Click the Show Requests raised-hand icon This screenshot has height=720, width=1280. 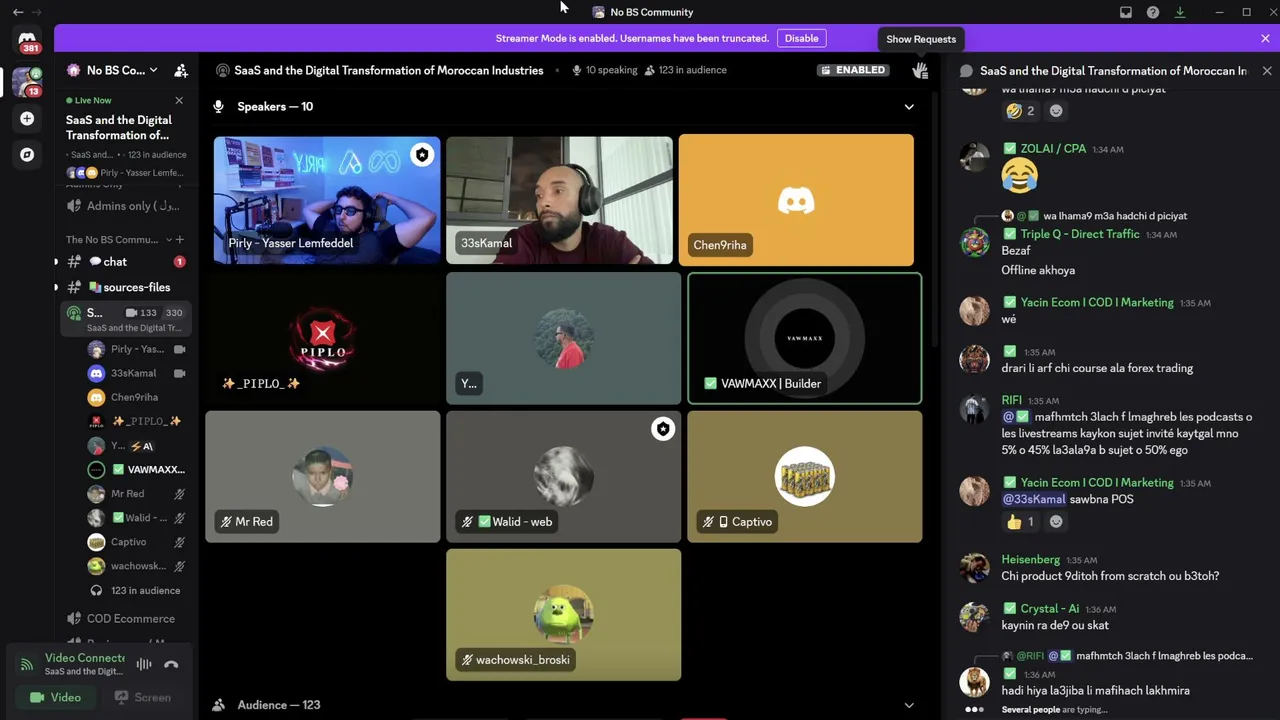click(x=920, y=70)
